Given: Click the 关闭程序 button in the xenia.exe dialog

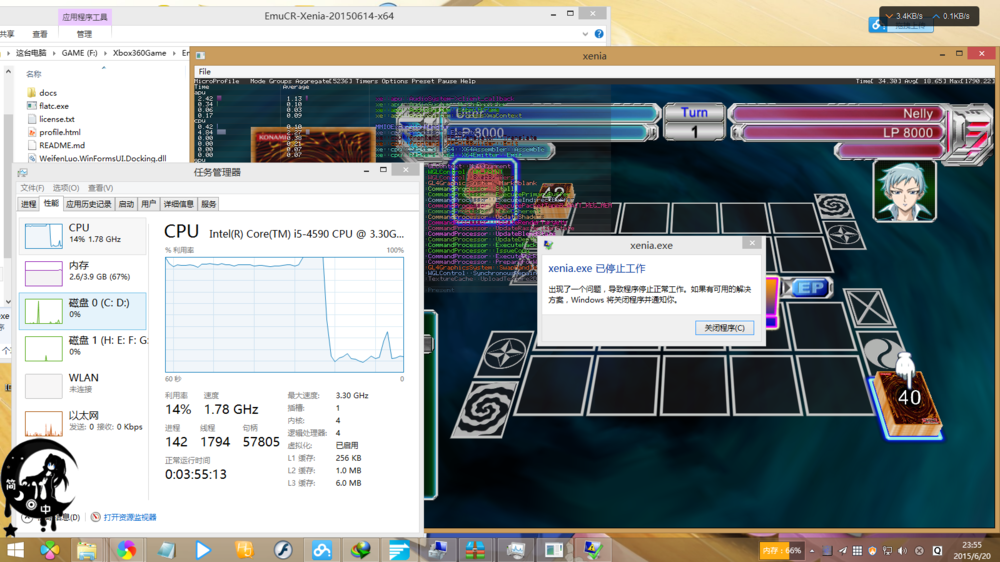Looking at the screenshot, I should 724,328.
